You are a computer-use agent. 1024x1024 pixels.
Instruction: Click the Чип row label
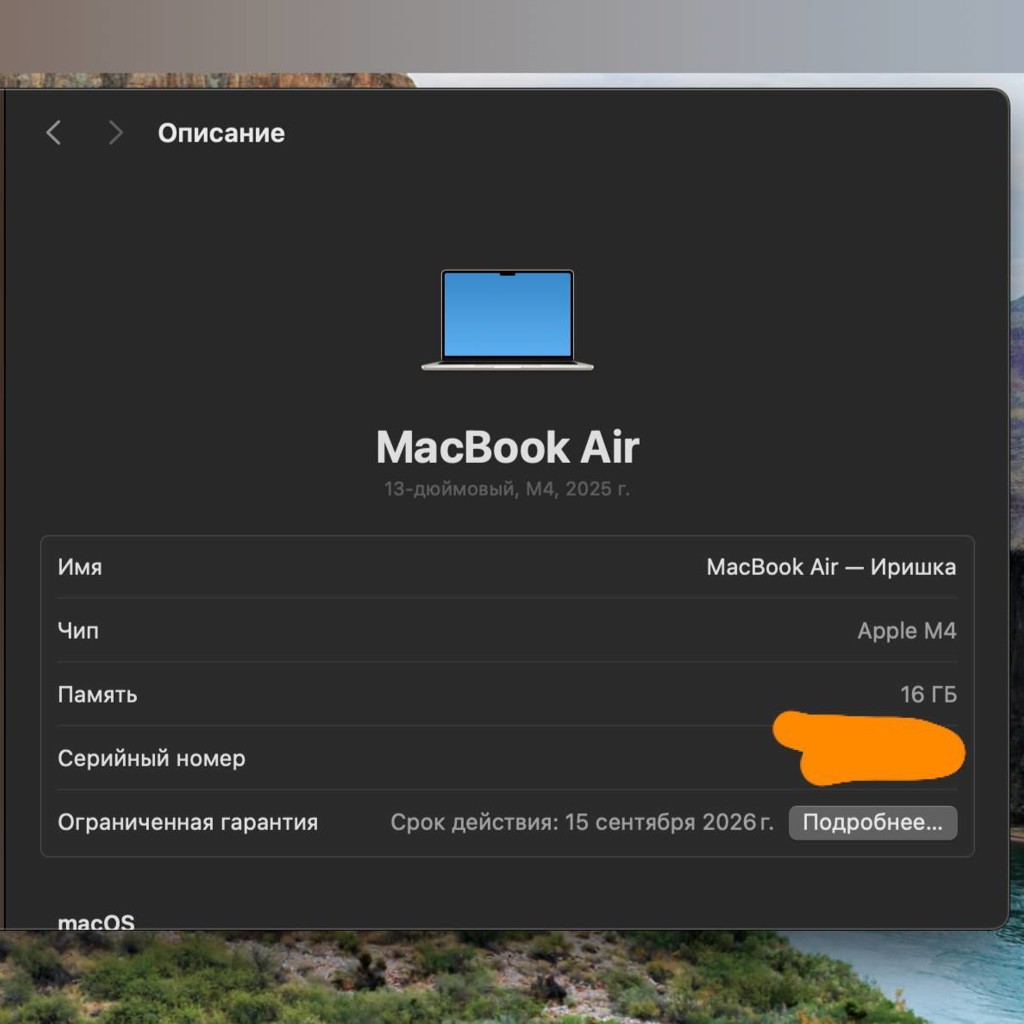point(78,631)
